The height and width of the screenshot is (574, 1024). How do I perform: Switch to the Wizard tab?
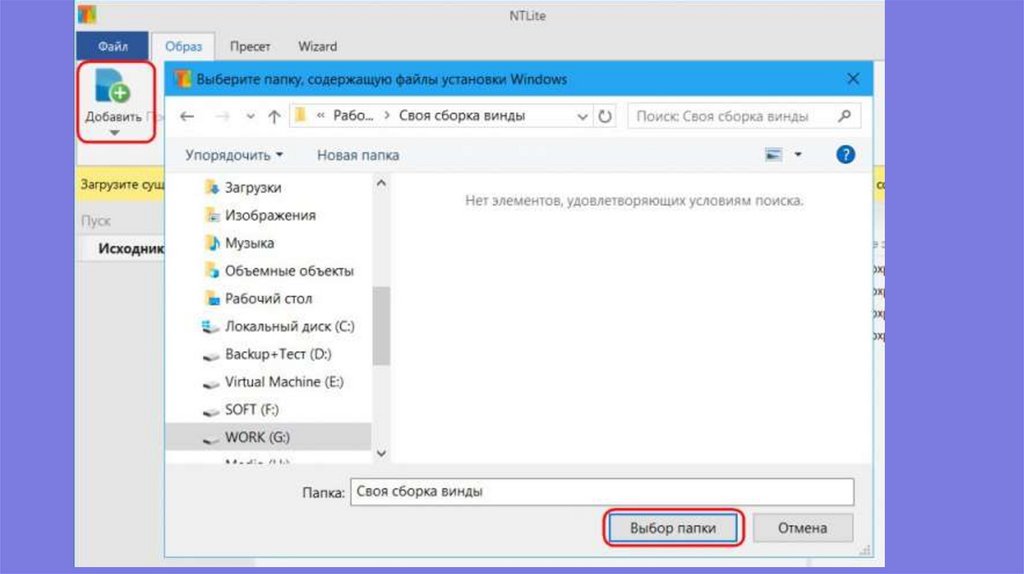coord(317,46)
